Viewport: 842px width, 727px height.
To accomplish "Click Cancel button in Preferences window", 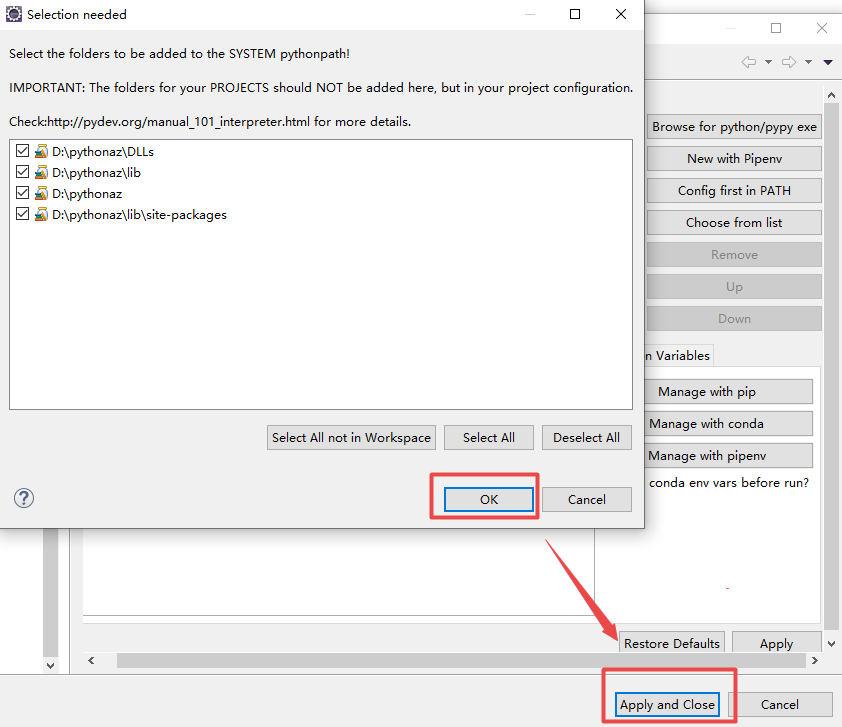I will (x=780, y=704).
